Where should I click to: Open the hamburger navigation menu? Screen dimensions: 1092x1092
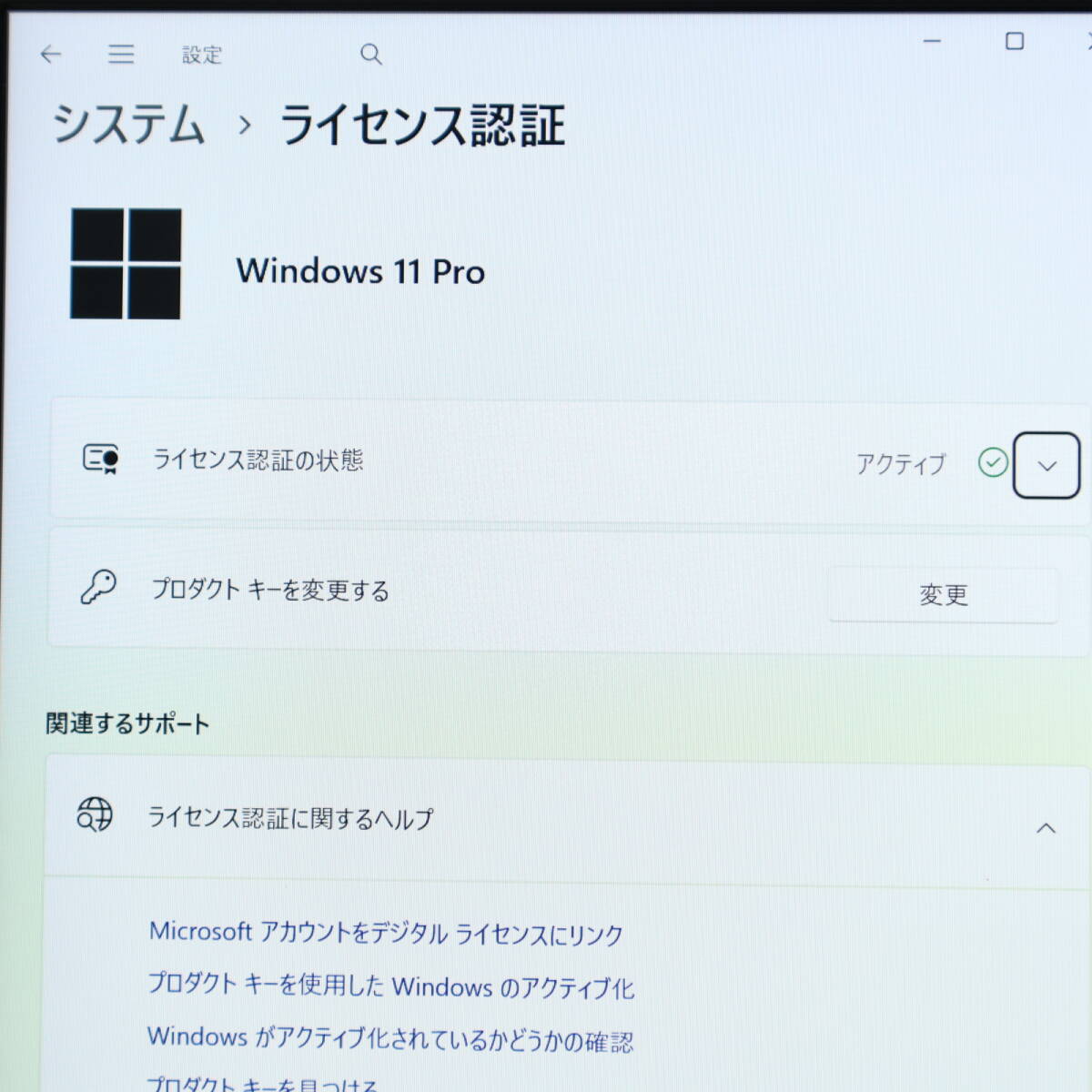(121, 54)
